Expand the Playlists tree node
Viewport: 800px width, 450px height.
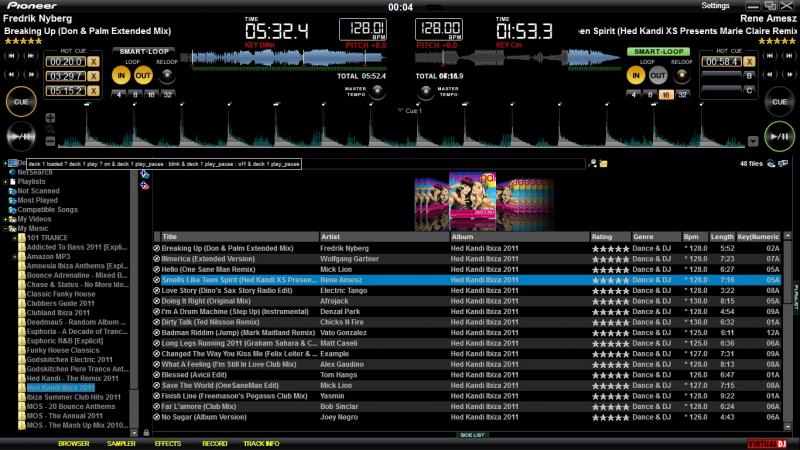tap(6, 182)
